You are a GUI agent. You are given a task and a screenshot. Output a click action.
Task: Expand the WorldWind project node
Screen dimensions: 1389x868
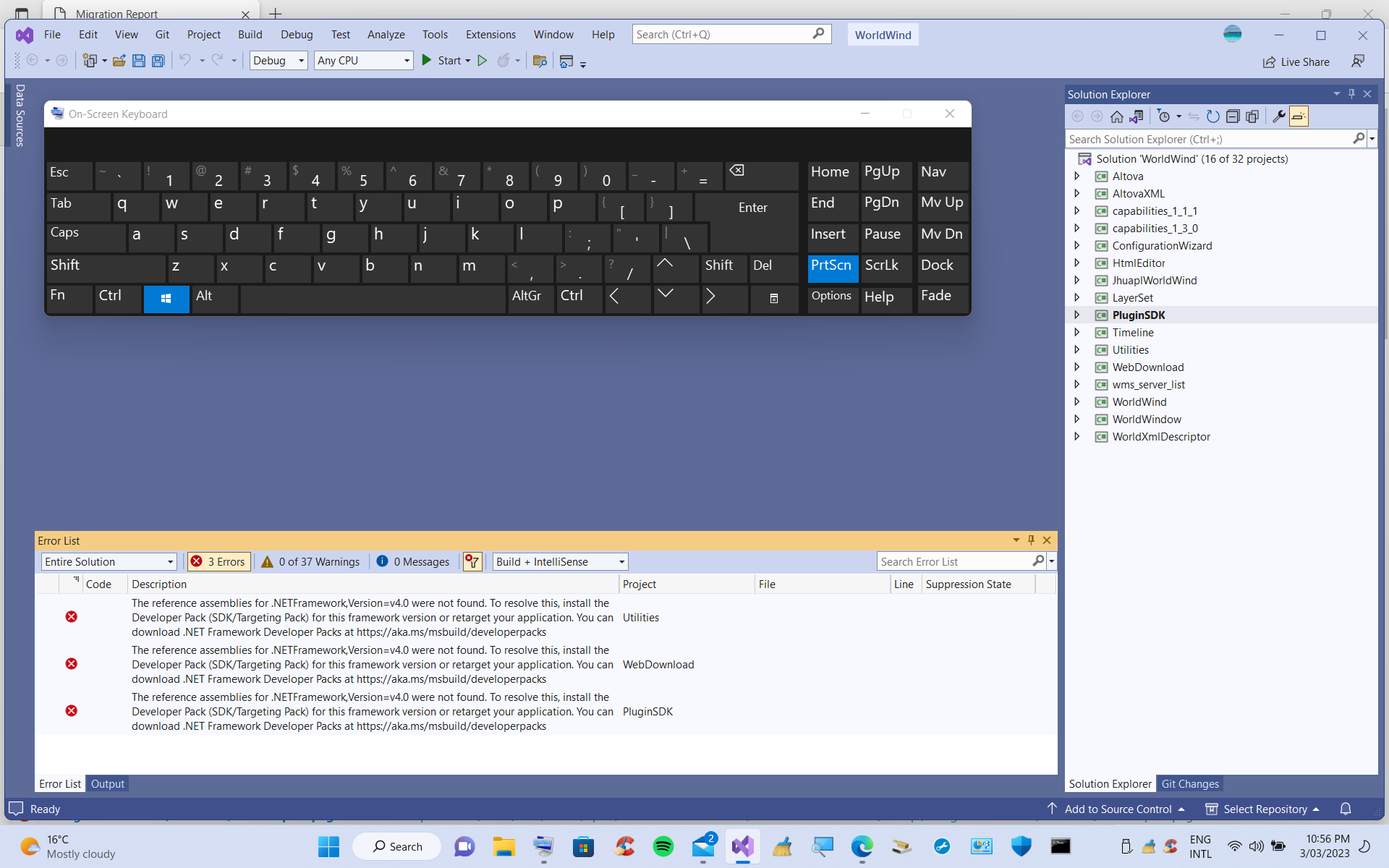pos(1076,401)
